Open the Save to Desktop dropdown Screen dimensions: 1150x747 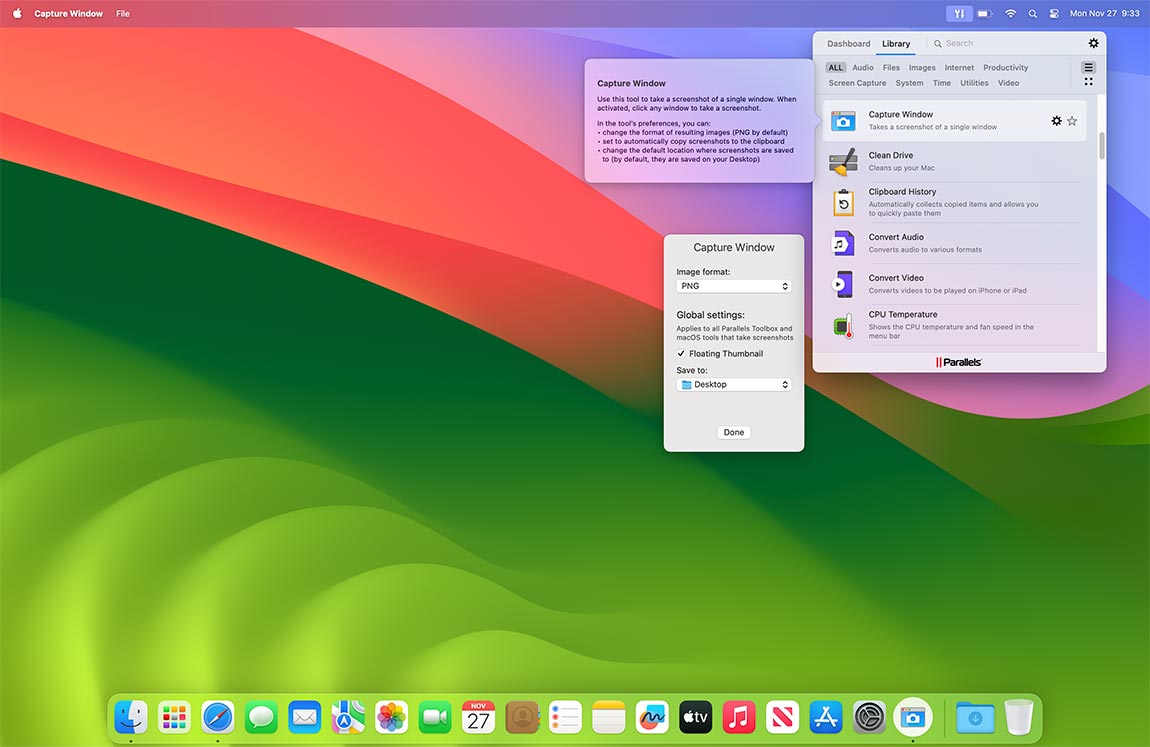(x=733, y=385)
